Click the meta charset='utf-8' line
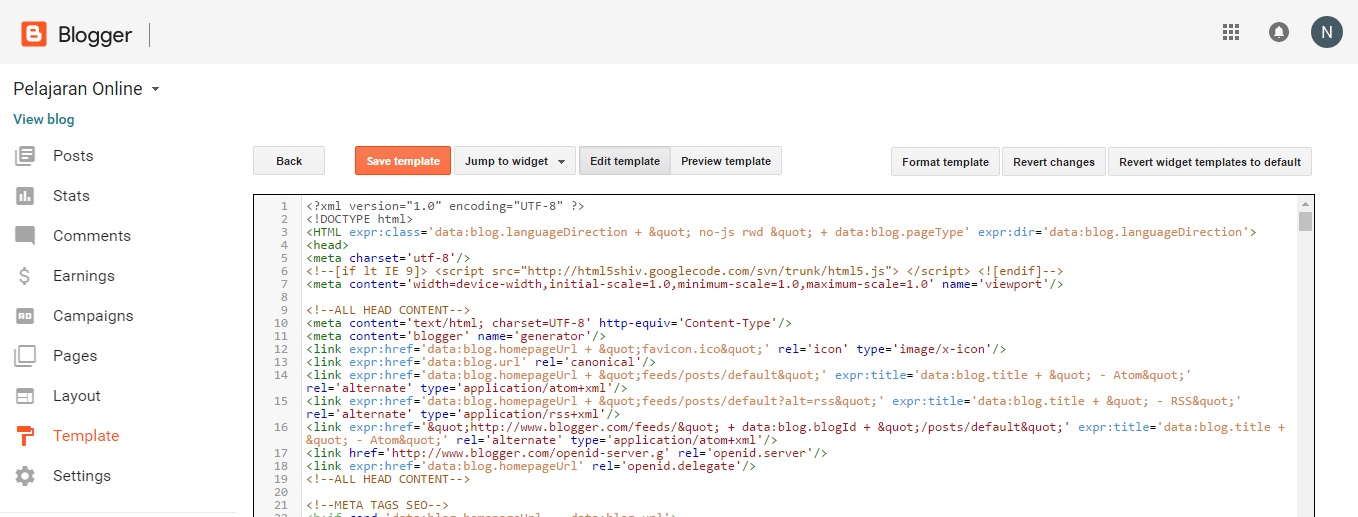Viewport: 1358px width, 517px height. pos(390,258)
